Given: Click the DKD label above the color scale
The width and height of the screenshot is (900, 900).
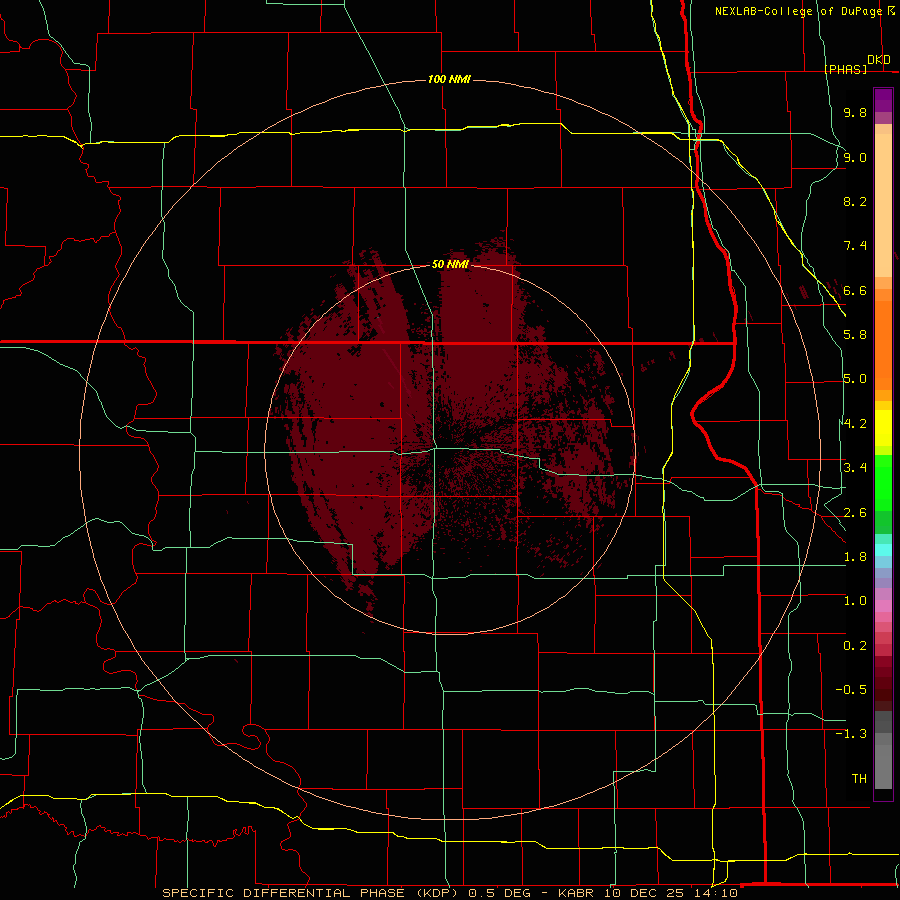Looking at the screenshot, I should [879, 60].
